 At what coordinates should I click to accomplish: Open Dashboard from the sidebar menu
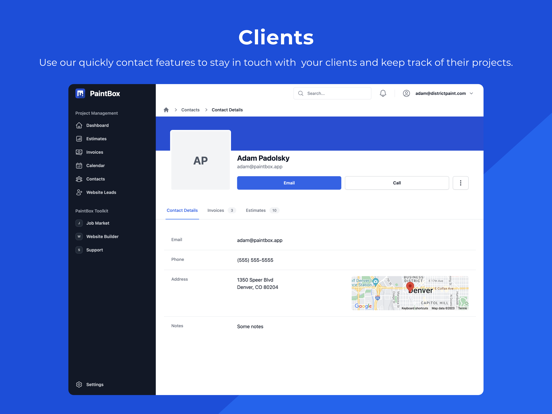[x=98, y=125]
